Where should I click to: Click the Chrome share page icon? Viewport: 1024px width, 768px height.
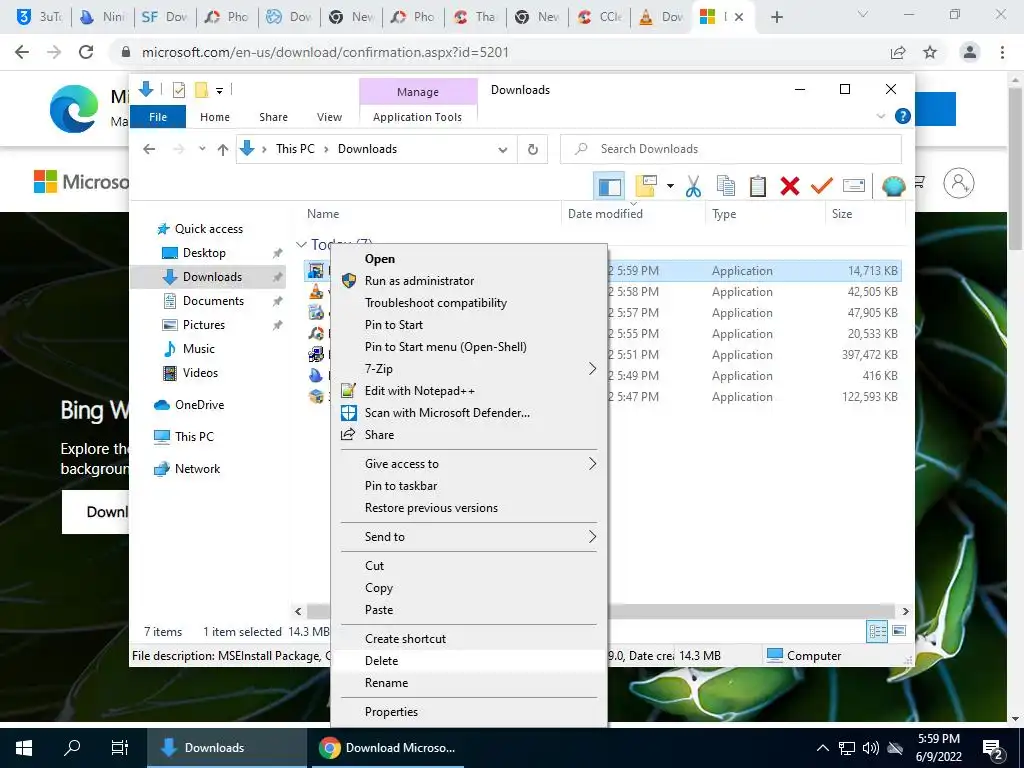pyautogui.click(x=898, y=52)
